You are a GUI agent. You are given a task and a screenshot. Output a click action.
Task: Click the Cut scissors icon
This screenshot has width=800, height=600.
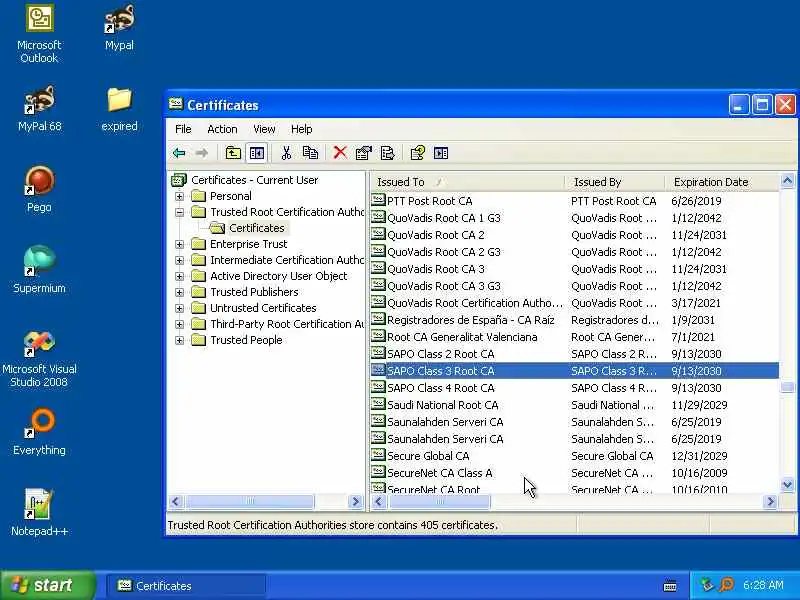pos(286,153)
